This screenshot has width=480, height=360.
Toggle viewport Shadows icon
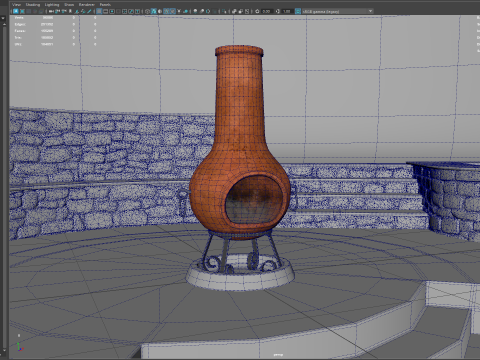tap(185, 11)
